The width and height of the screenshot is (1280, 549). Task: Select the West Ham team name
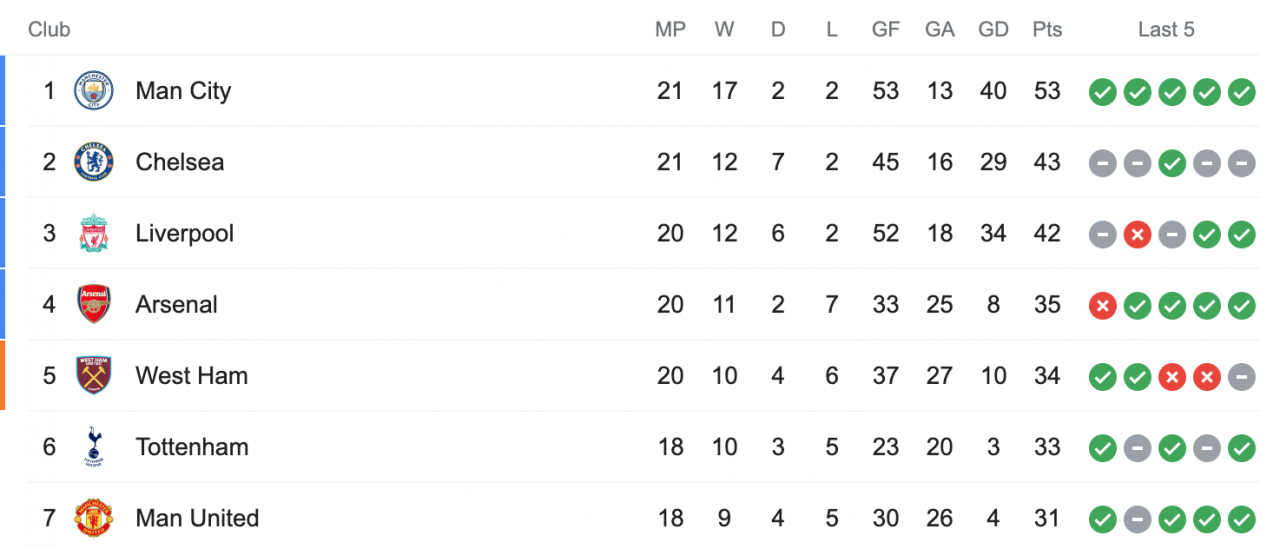(192, 376)
